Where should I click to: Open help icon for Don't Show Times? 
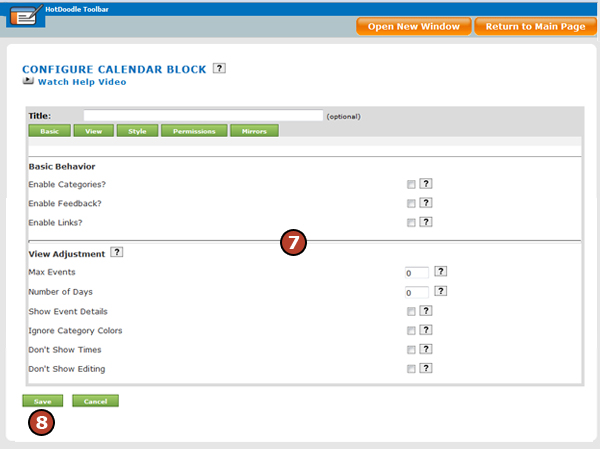tap(426, 349)
